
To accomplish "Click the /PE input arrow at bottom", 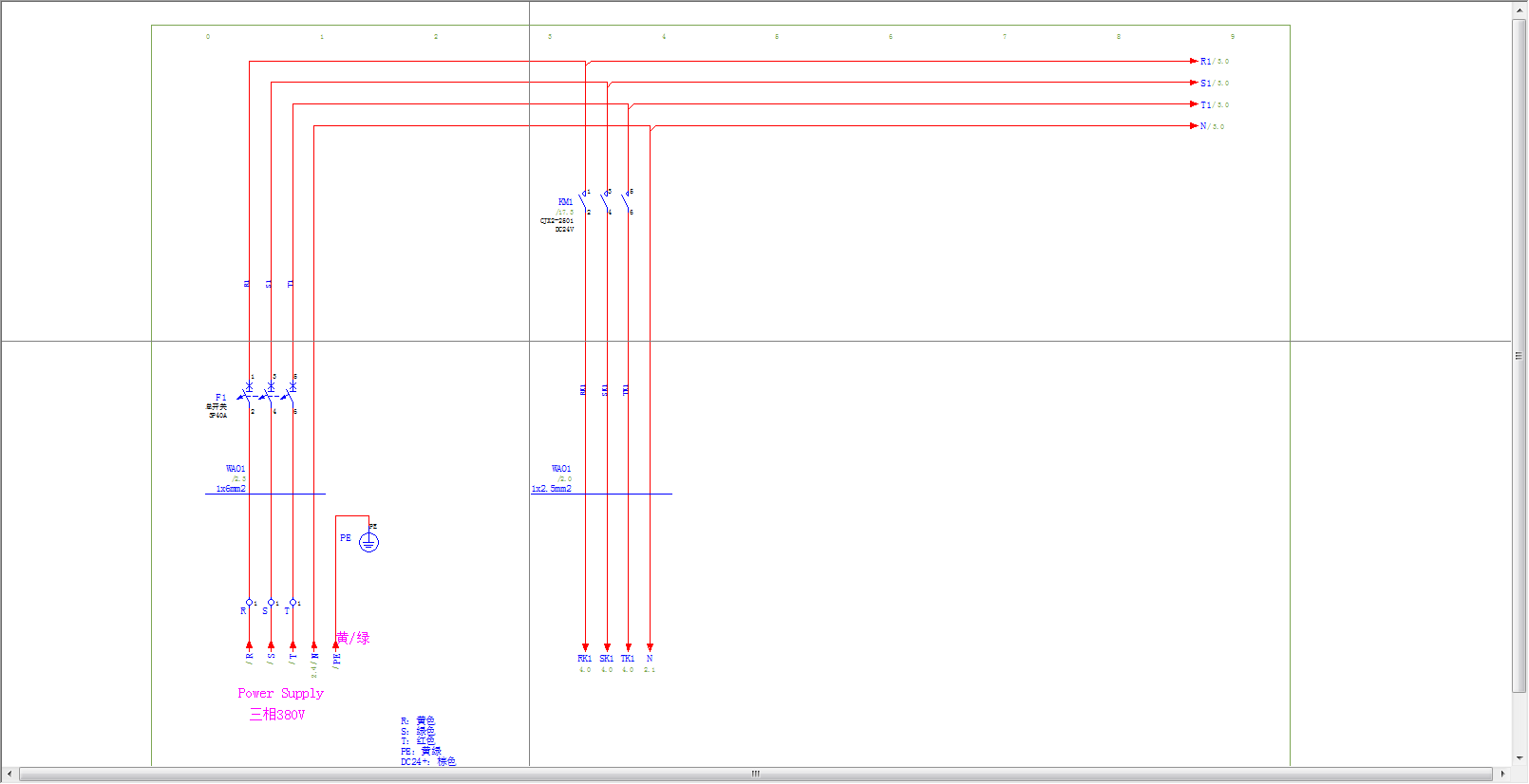I will tap(335, 646).
